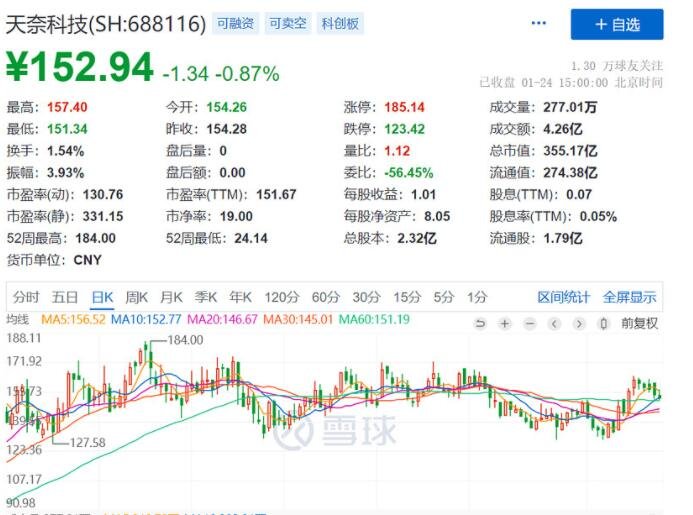Click the 万球友关注 follower count text

point(617,66)
